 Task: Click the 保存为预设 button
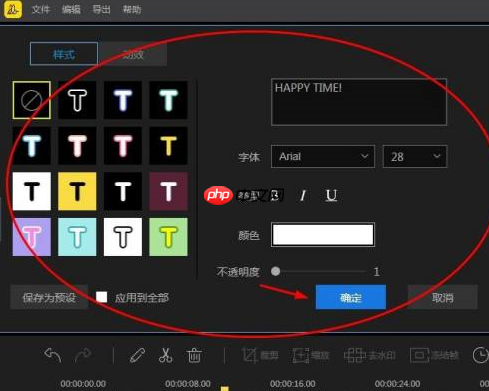pyautogui.click(x=49, y=297)
